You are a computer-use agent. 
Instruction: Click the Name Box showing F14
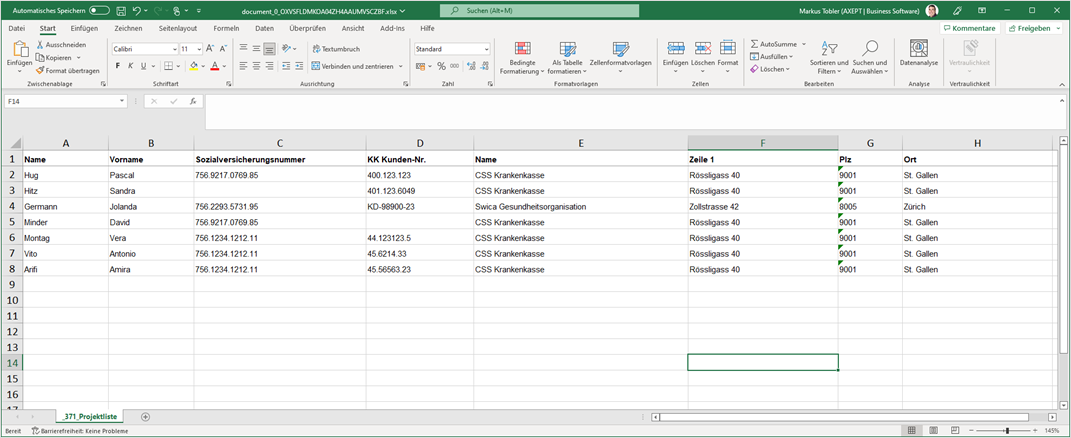click(66, 100)
